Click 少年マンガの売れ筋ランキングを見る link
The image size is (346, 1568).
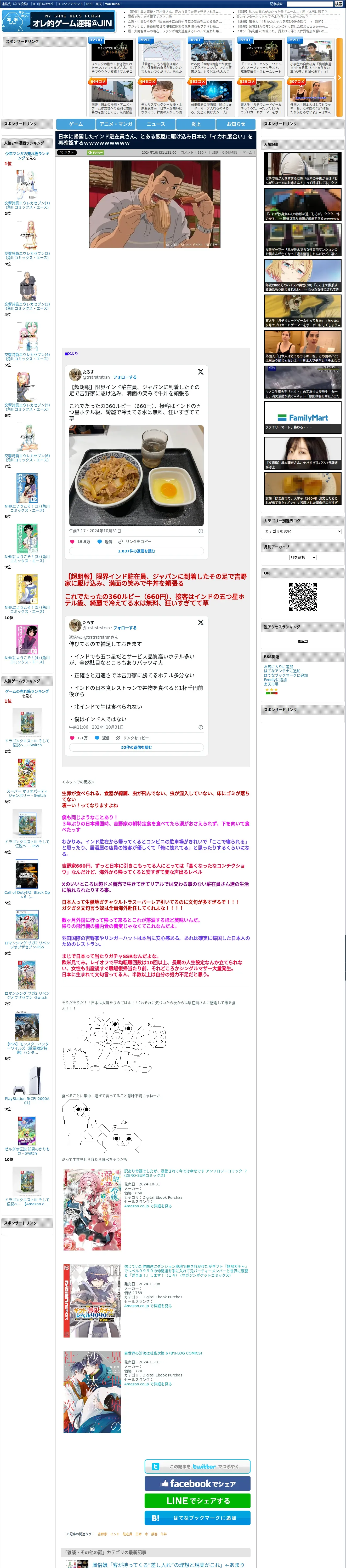pos(27,156)
